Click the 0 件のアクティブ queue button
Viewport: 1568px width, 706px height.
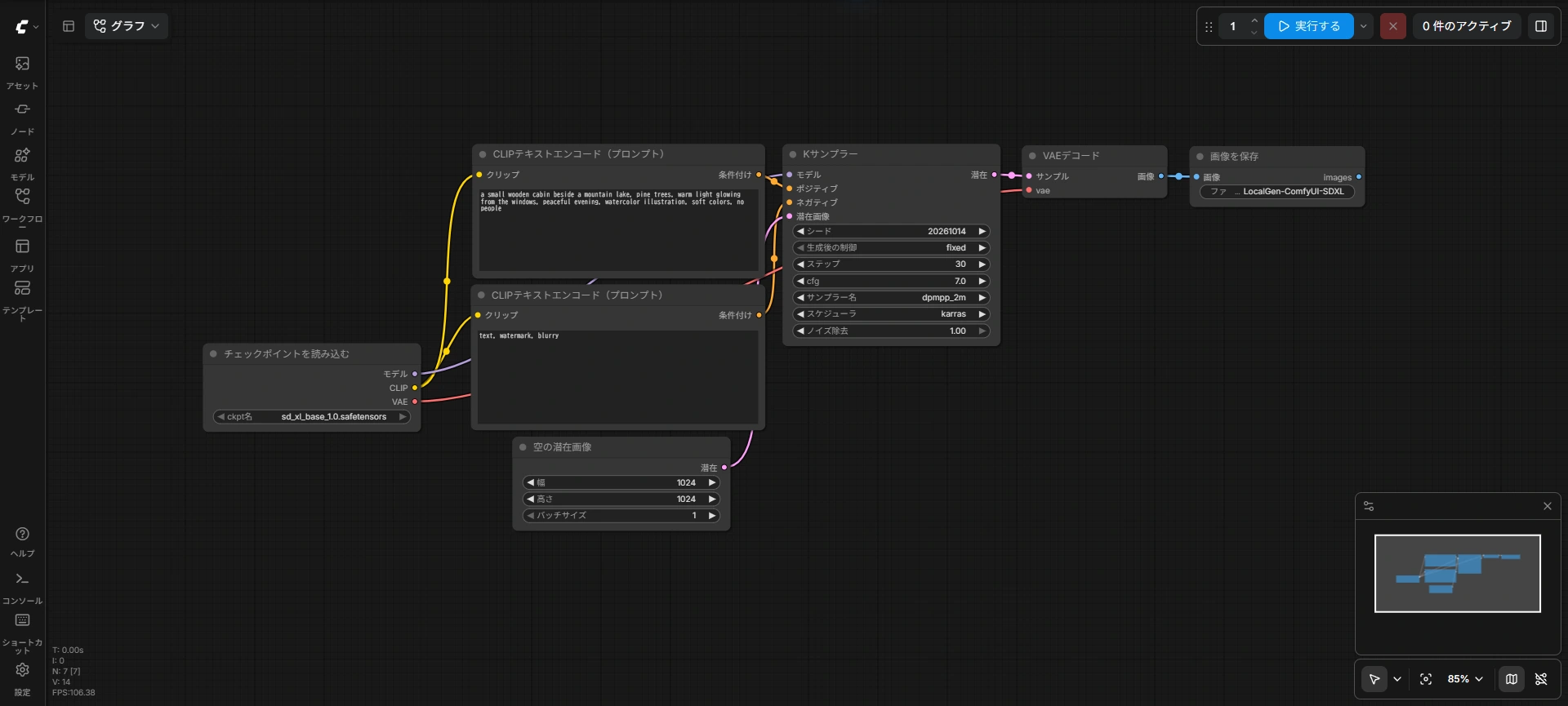click(x=1467, y=26)
